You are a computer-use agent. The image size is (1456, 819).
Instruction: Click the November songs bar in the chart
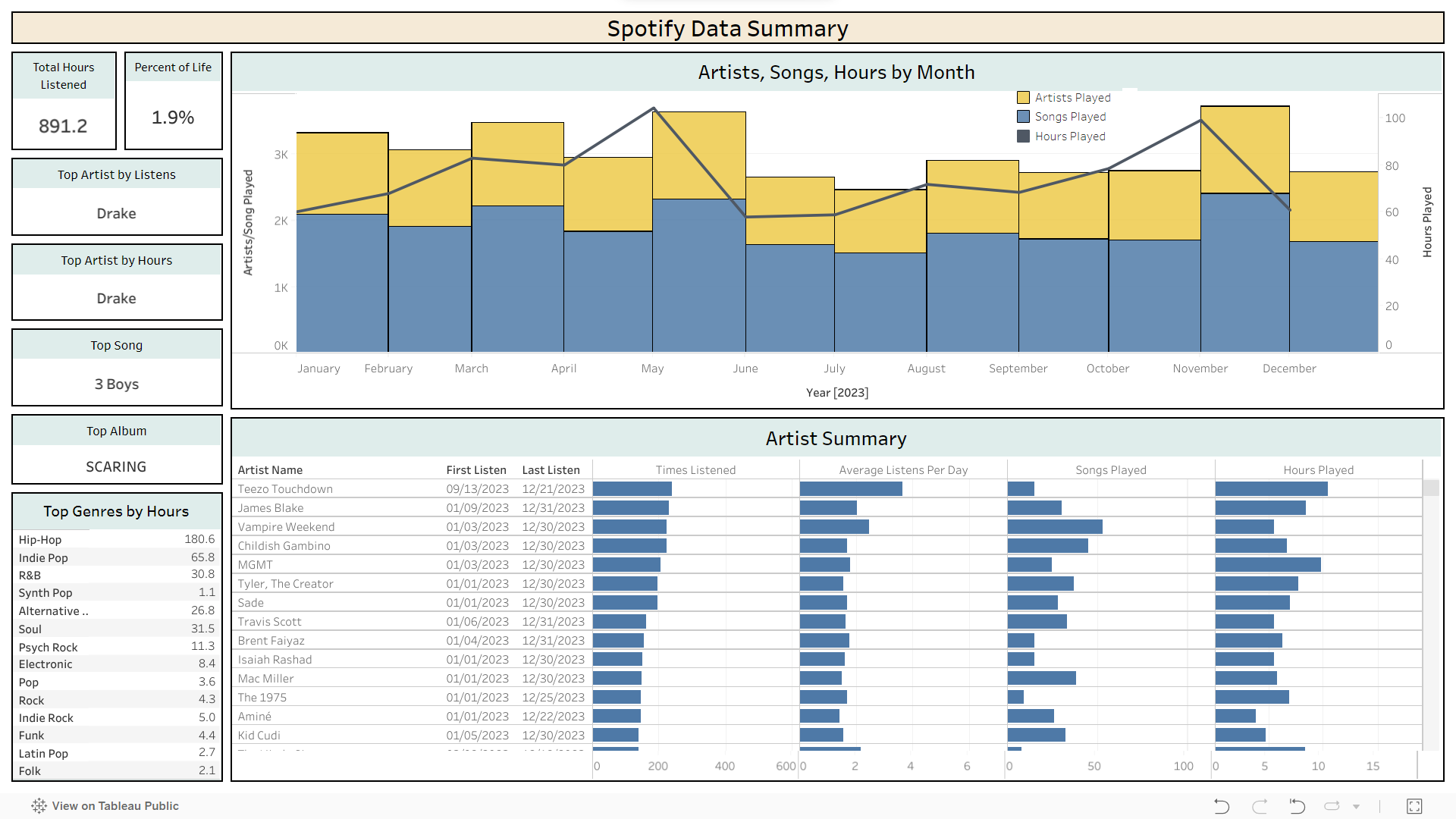[1244, 273]
